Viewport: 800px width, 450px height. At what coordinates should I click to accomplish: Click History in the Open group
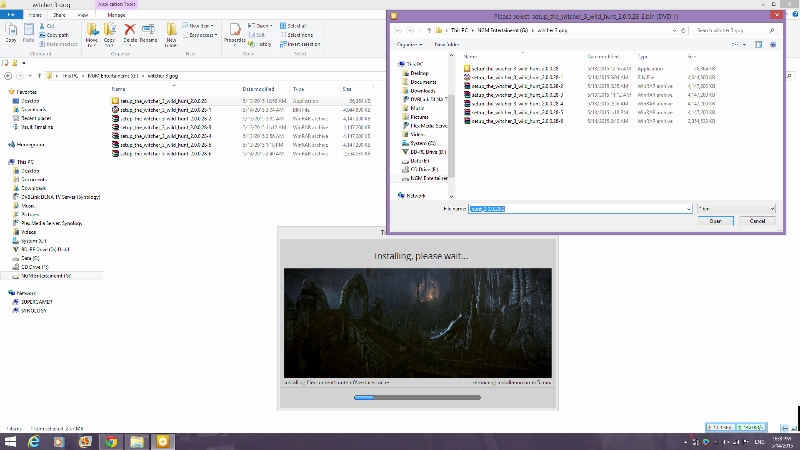click(260, 44)
